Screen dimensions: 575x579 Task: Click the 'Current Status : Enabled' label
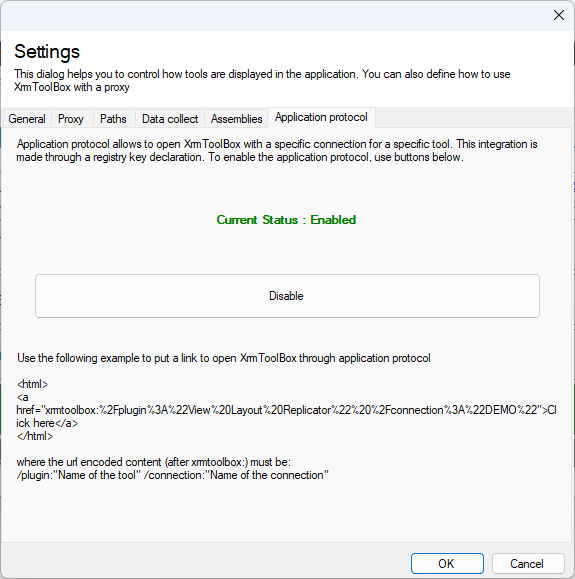click(286, 220)
